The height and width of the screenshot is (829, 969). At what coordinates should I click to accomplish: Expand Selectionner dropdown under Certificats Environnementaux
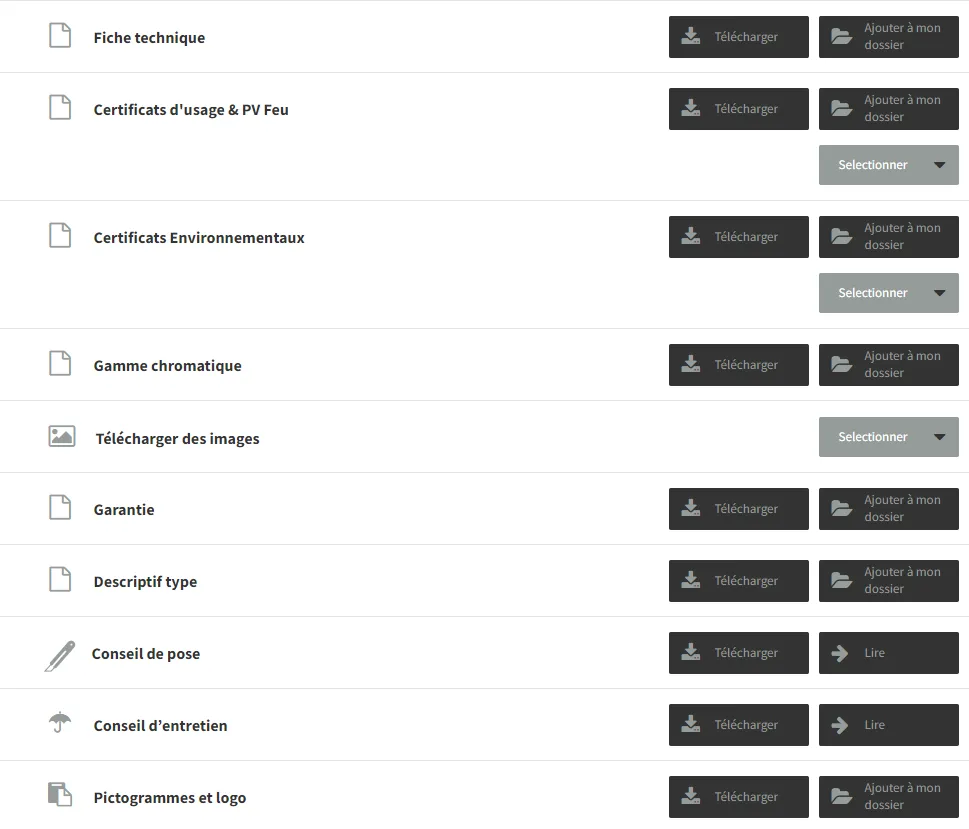pyautogui.click(x=888, y=293)
